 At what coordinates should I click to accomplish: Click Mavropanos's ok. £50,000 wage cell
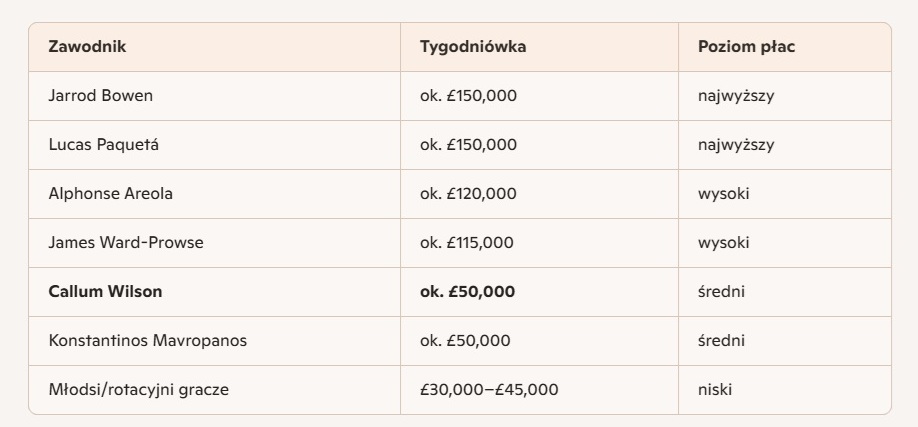click(465, 341)
